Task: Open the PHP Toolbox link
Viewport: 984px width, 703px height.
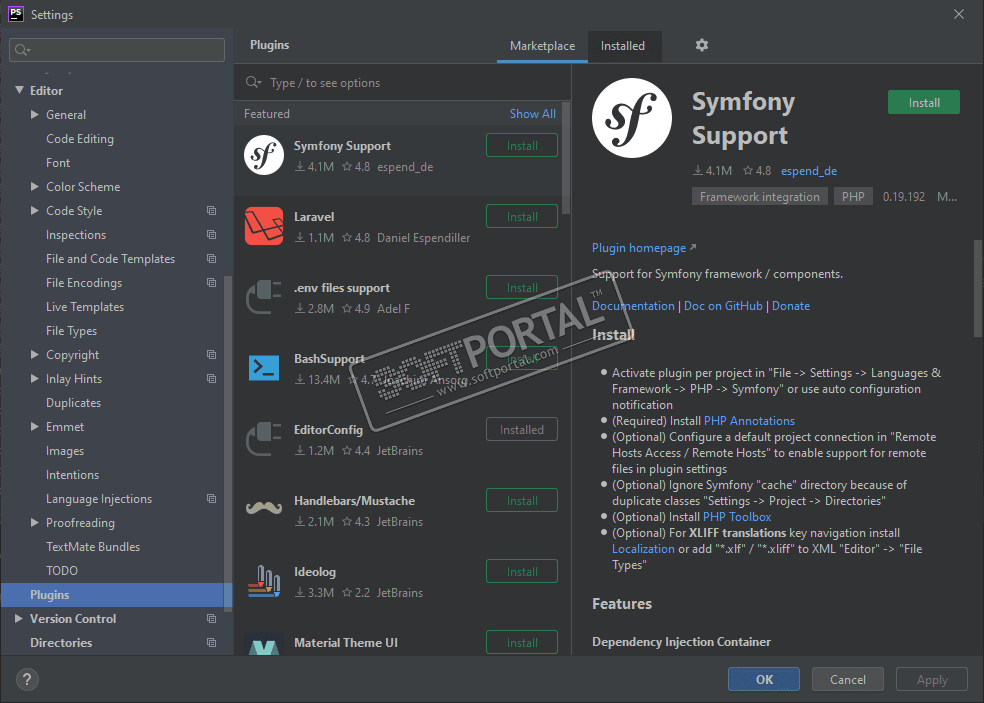Action: click(x=737, y=517)
